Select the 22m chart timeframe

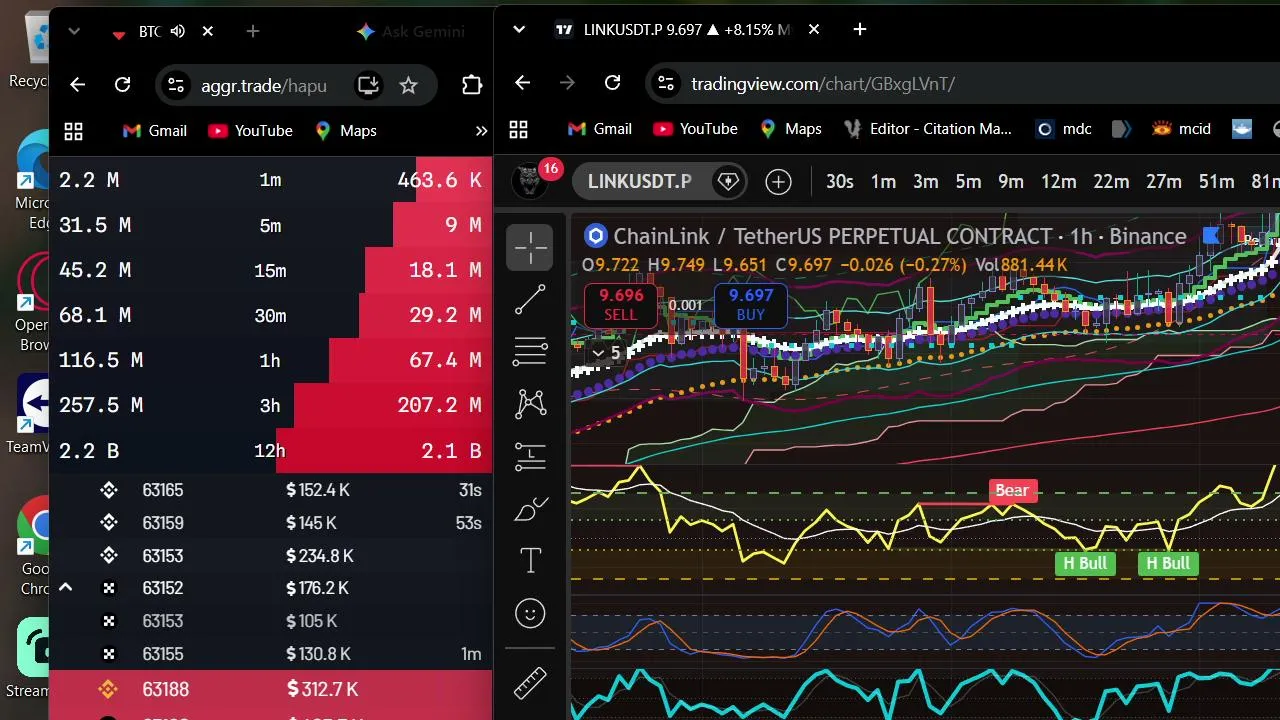[1111, 181]
